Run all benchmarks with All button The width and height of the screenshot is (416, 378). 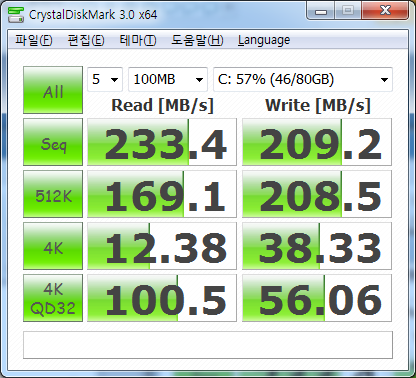(x=53, y=90)
